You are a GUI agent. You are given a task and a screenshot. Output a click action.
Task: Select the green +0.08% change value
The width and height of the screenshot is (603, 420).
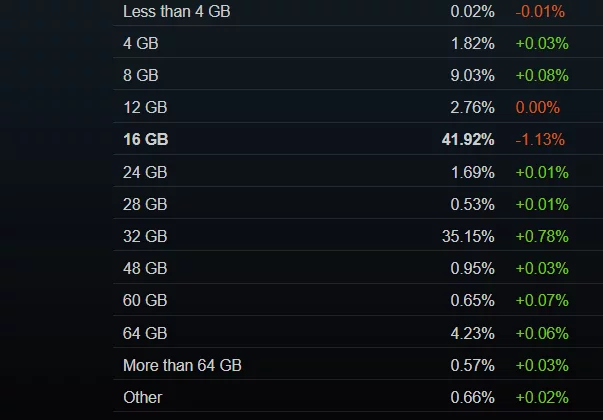point(540,75)
